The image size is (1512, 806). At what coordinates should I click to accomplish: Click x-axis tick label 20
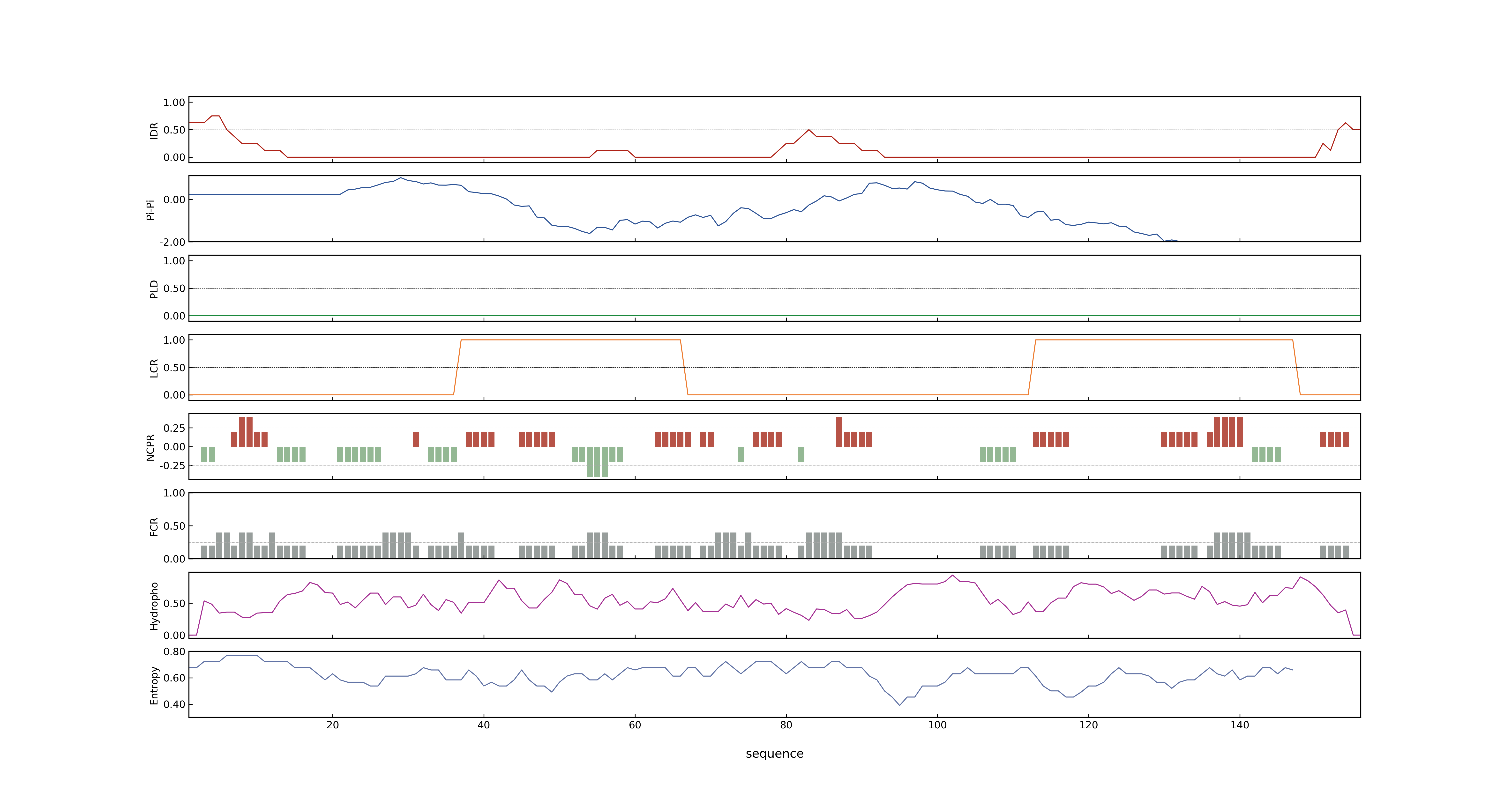(333, 725)
